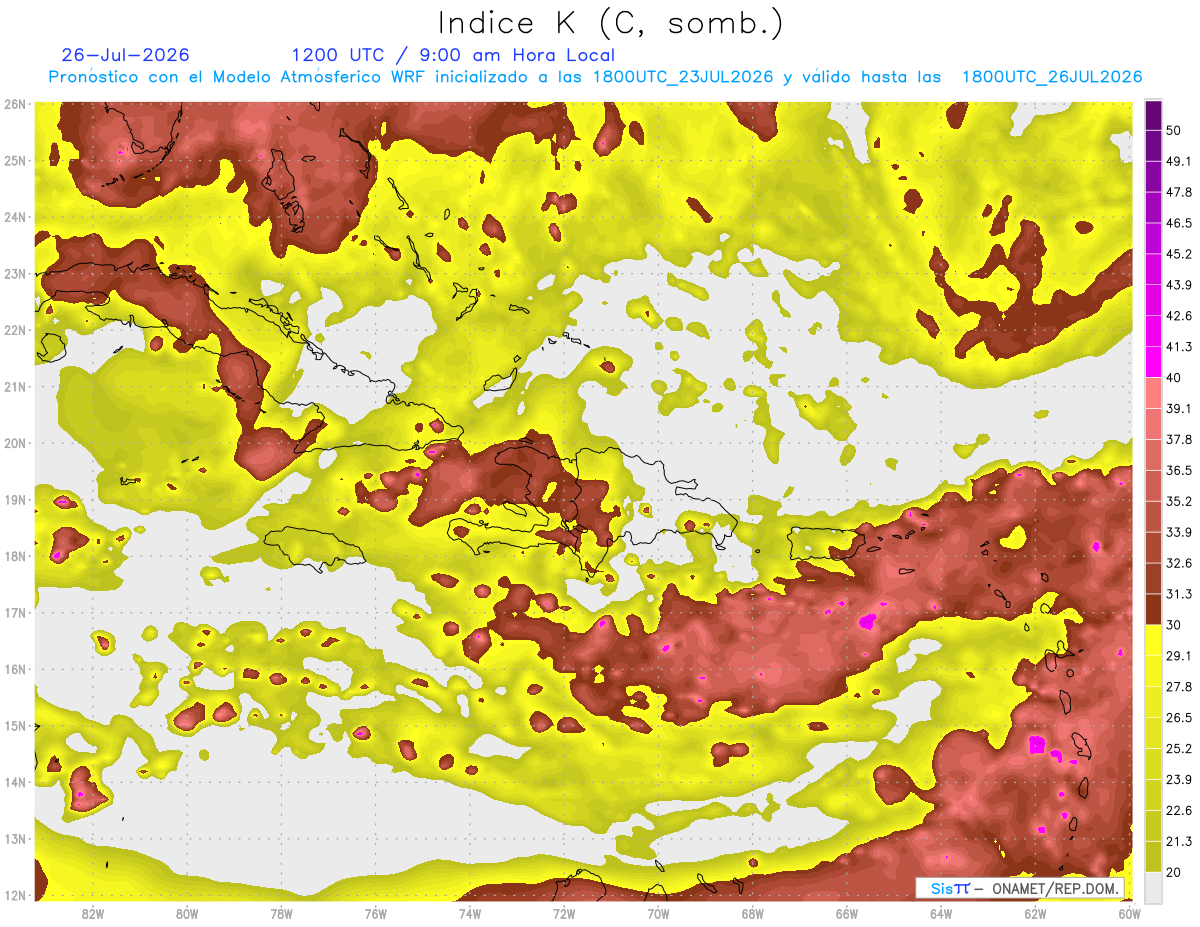Image resolution: width=1200 pixels, height=927 pixels.
Task: Click the '31.3' color scale value
Action: click(x=1179, y=594)
